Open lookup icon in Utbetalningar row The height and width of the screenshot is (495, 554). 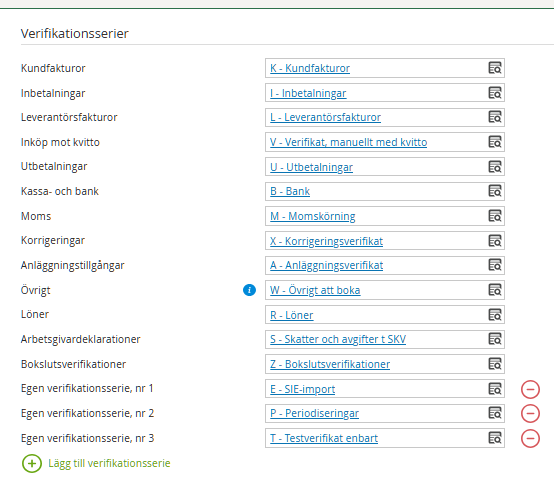click(x=495, y=167)
